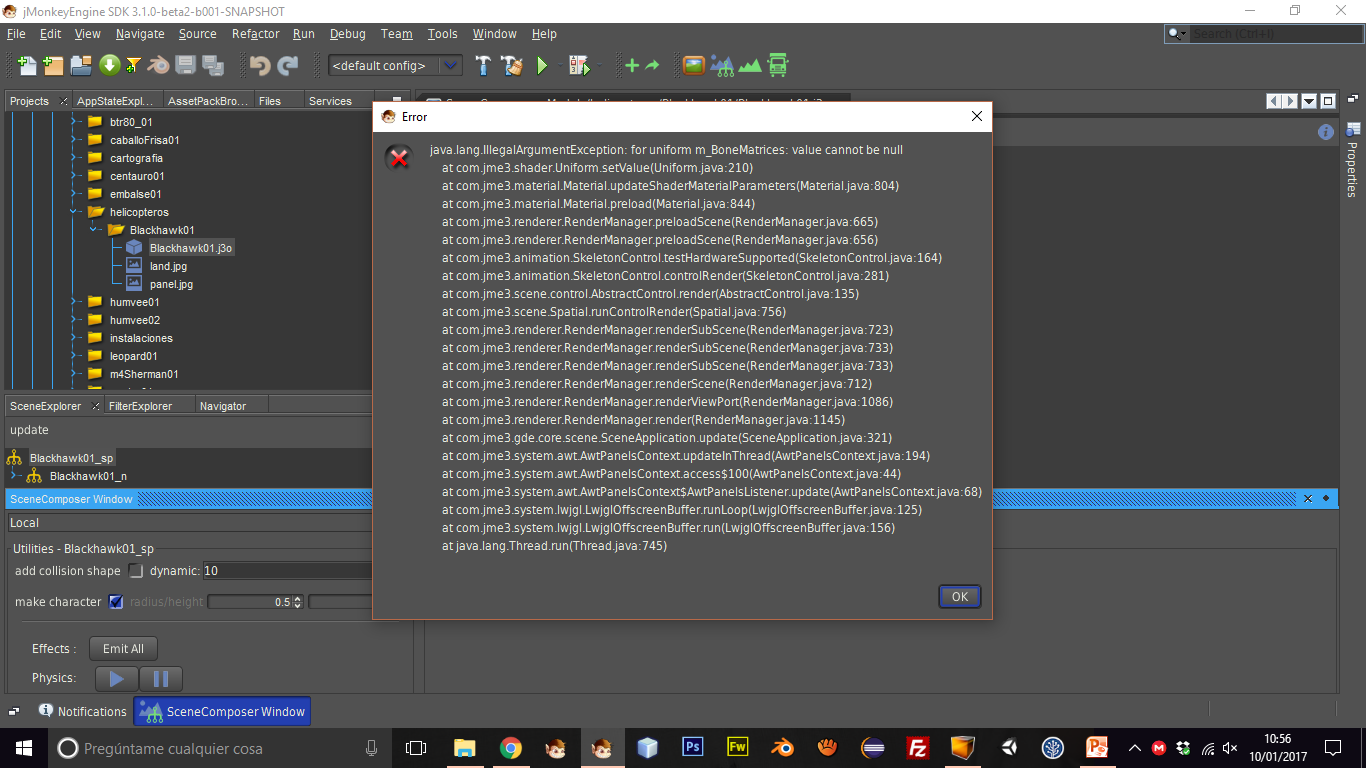Click the blue info icon in editor
Viewport: 1366px width, 768px height.
coord(1326,132)
